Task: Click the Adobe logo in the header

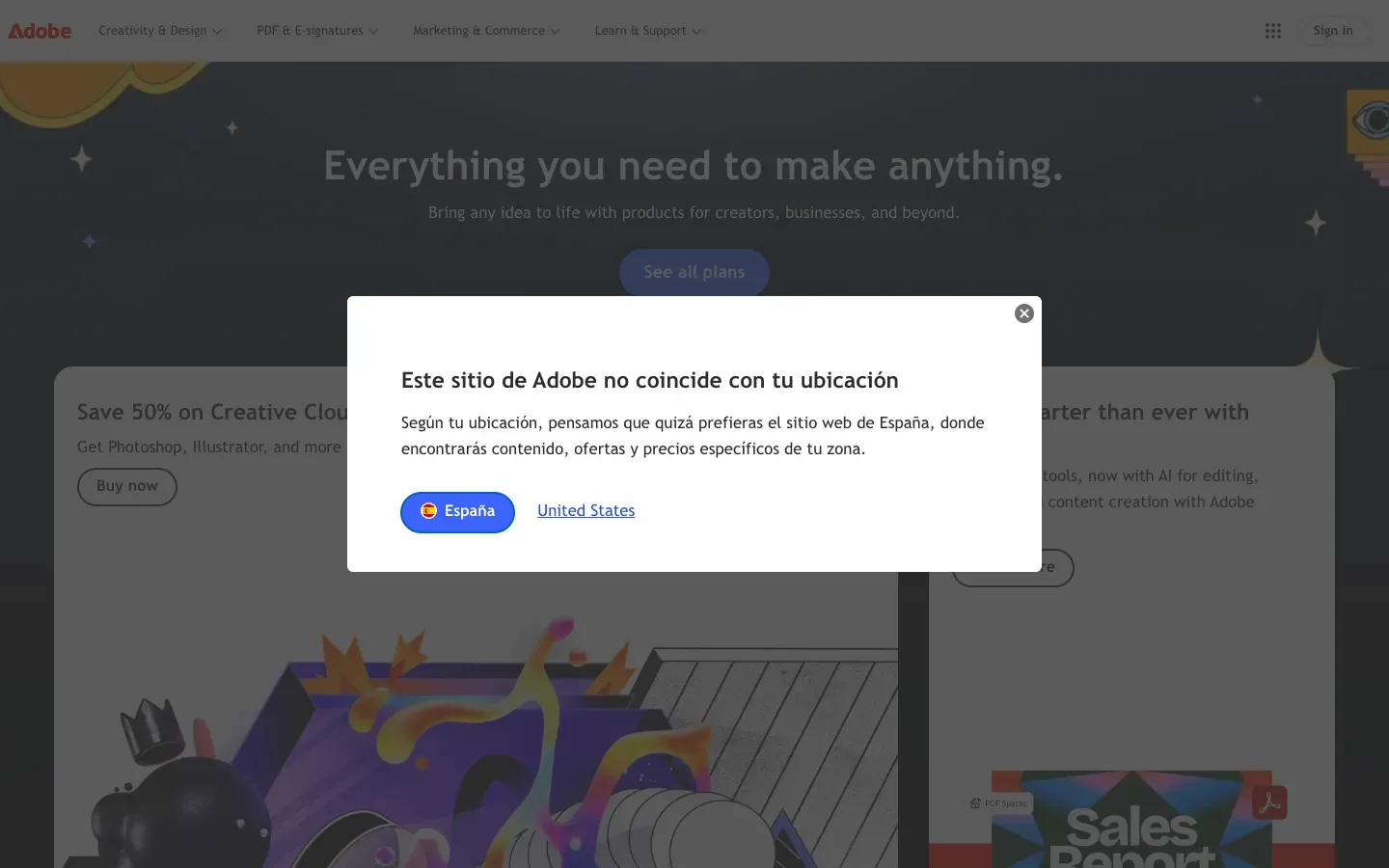Action: (x=39, y=30)
